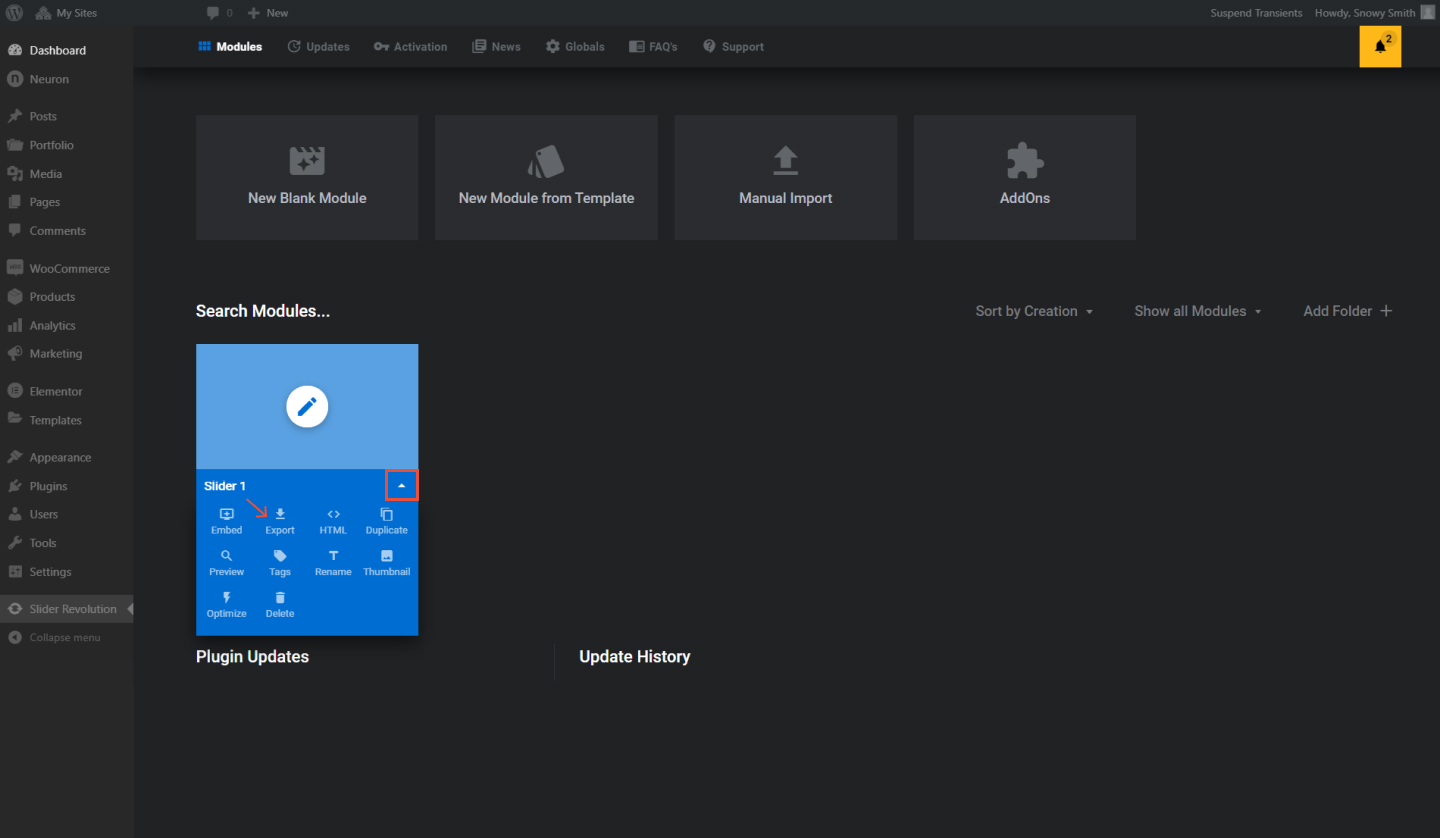Viewport: 1440px width, 838px height.
Task: Click the Manual Import tile
Action: click(x=786, y=177)
